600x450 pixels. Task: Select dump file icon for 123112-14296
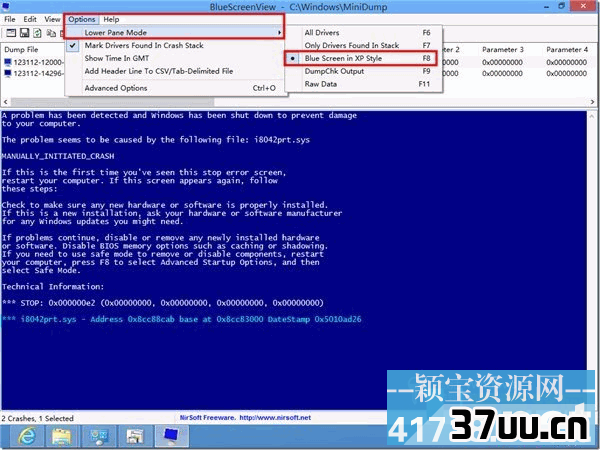7,73
